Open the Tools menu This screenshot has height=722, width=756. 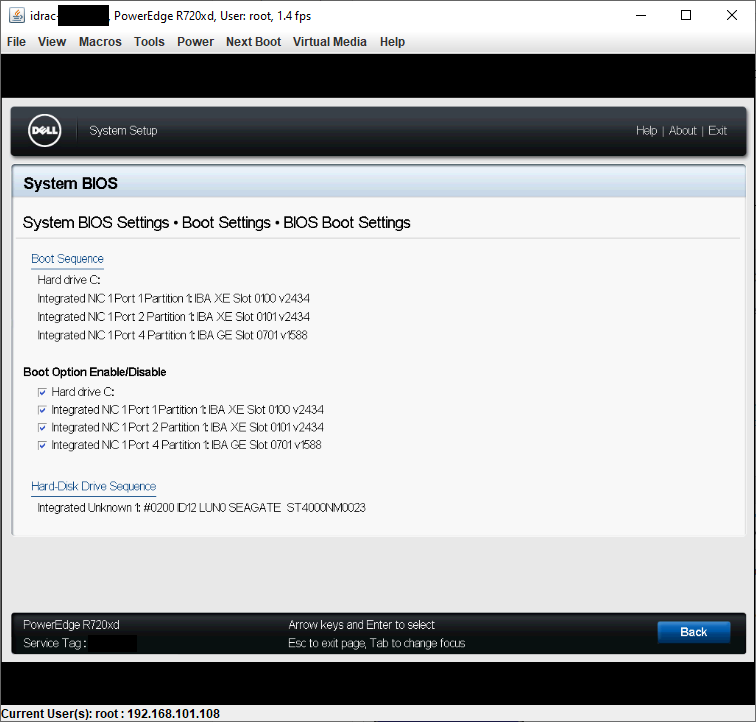click(149, 42)
